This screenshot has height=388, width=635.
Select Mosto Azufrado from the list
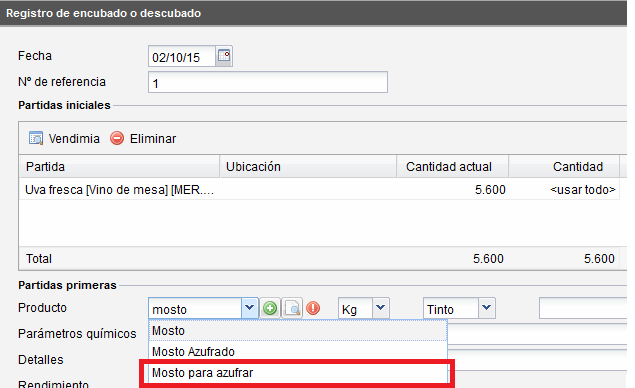(x=298, y=352)
